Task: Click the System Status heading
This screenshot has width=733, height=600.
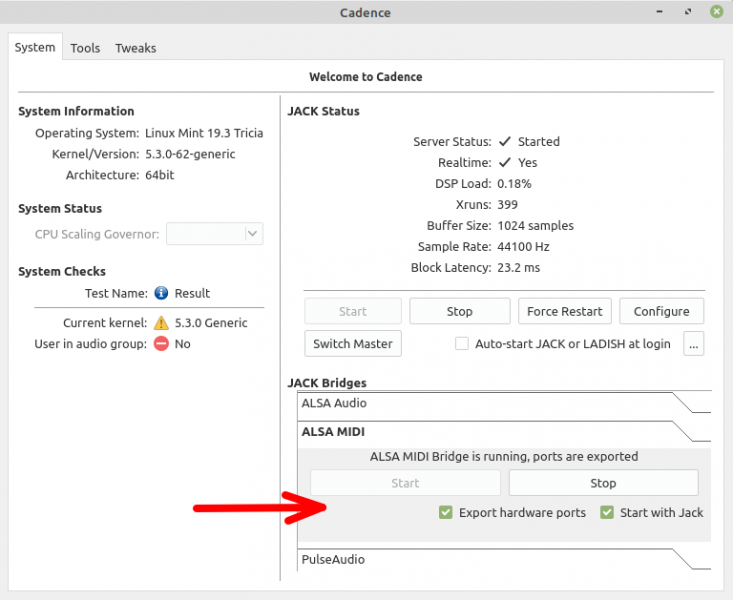Action: coord(60,209)
